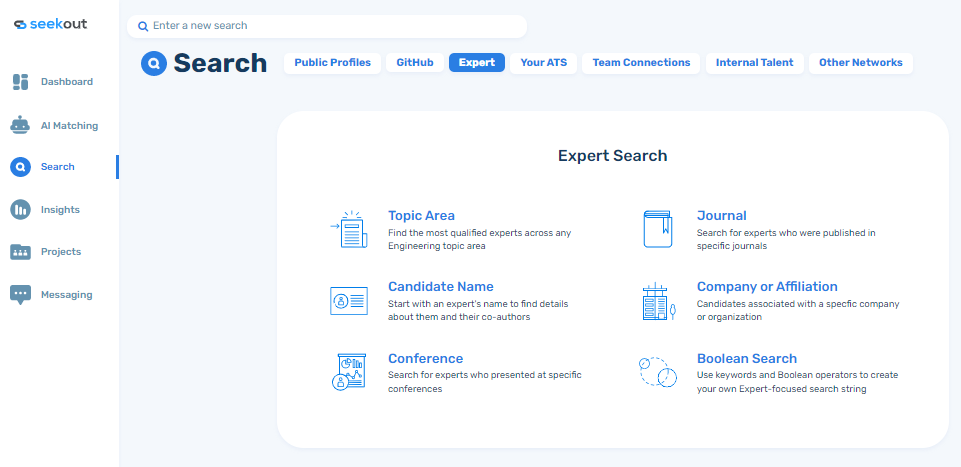Screen dimensions: 961x467
Task: Open the Boolean Search link
Action: tap(746, 359)
